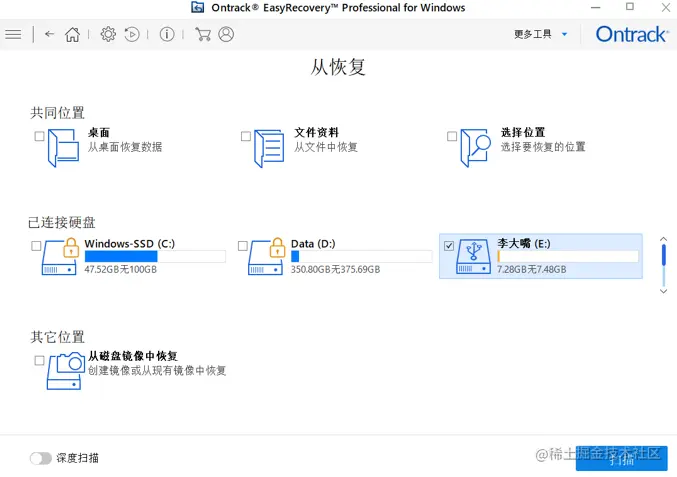Image resolution: width=677 pixels, height=477 pixels.
Task: Click the 从文件中恢复 description
Action: click(x=326, y=147)
